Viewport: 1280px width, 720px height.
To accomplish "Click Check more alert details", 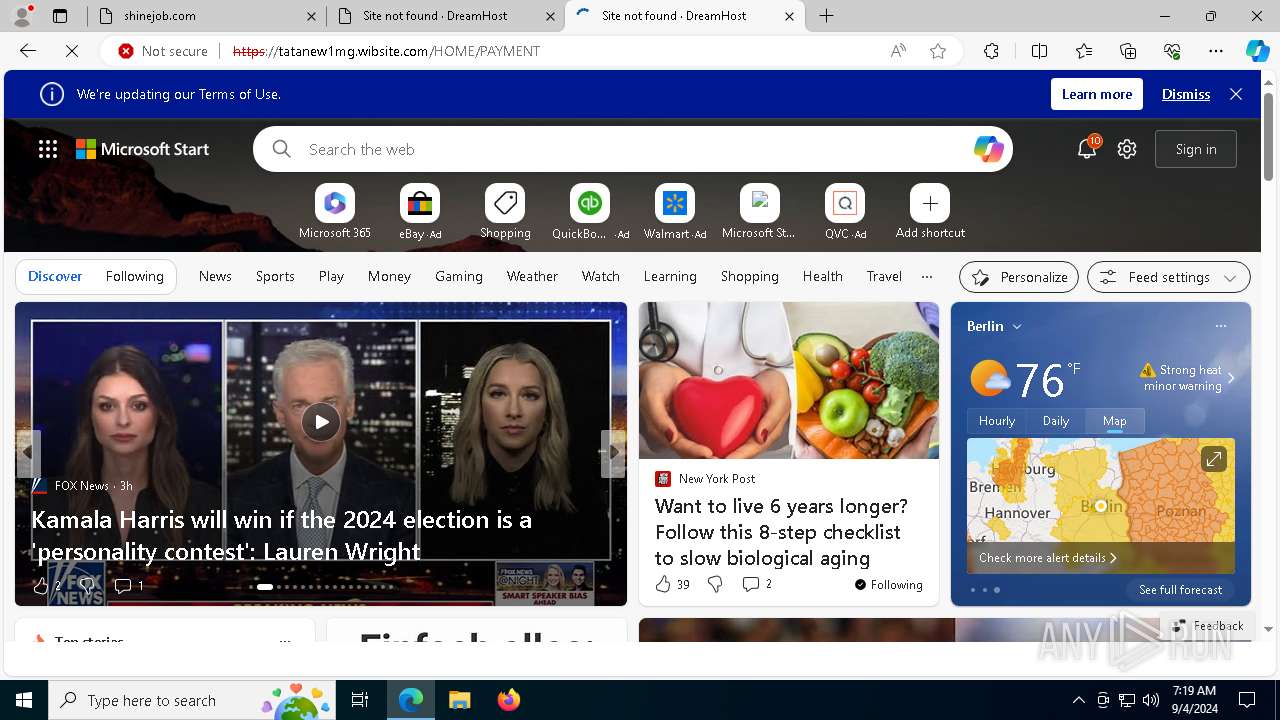I will 1048,558.
